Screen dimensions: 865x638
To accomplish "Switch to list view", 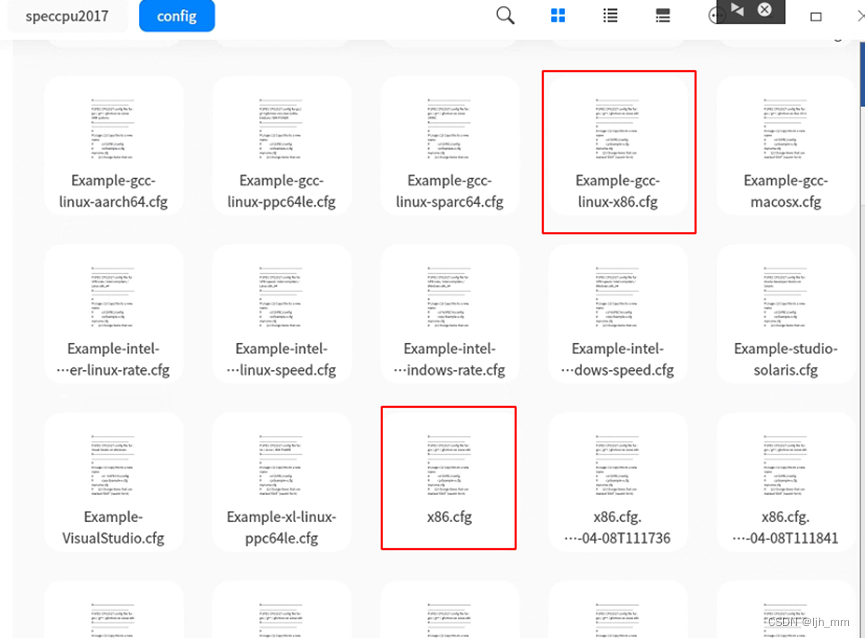I will pos(610,15).
